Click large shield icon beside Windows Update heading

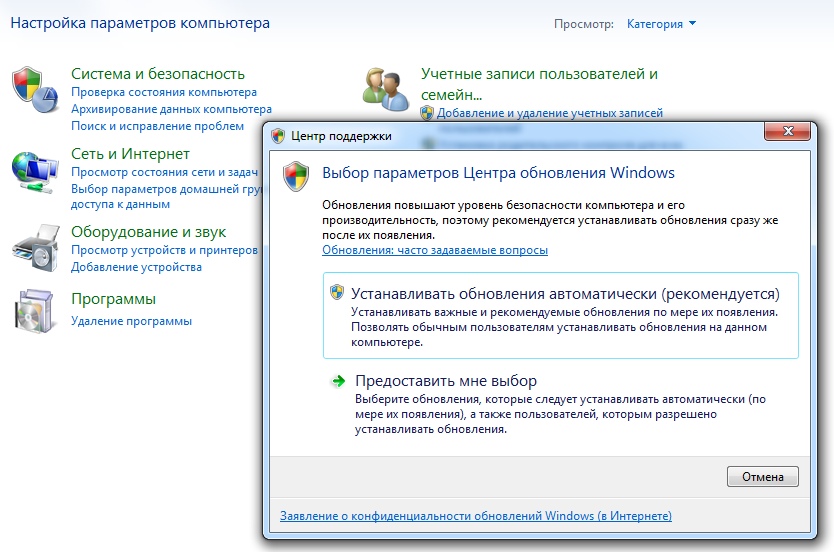[296, 176]
